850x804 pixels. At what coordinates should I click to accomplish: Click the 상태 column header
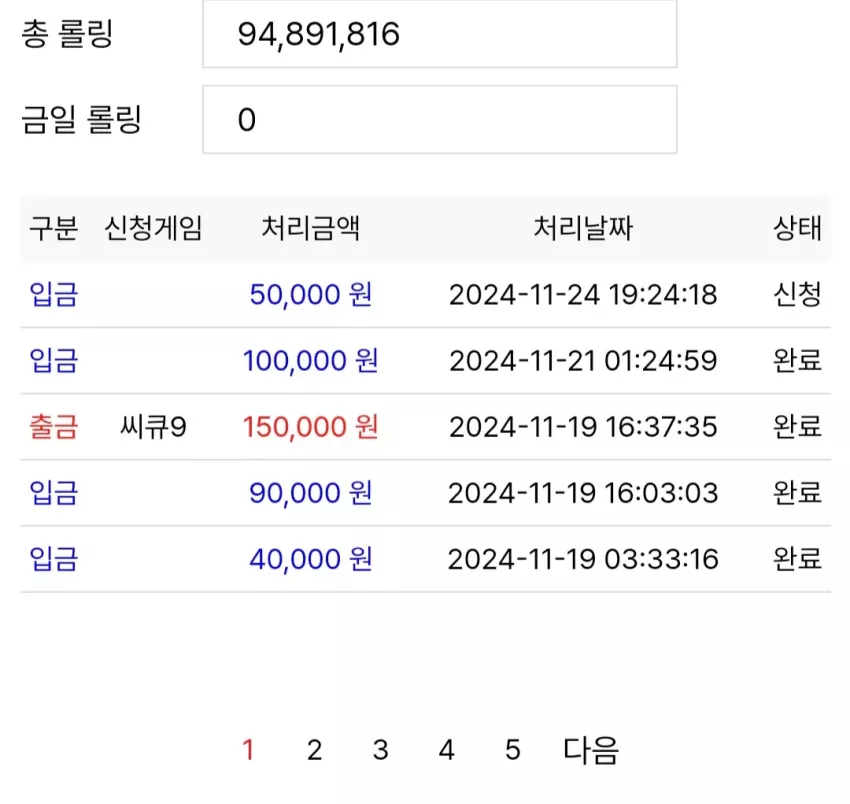point(797,228)
